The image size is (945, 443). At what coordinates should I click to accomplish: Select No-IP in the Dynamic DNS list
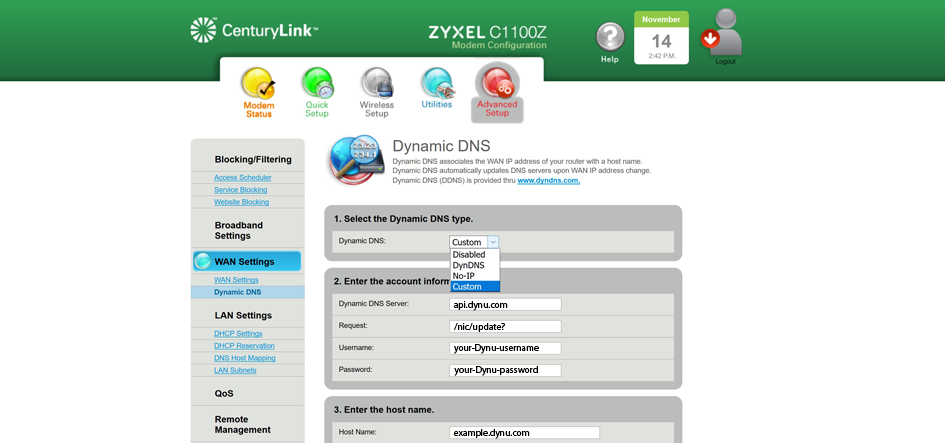[x=475, y=276]
